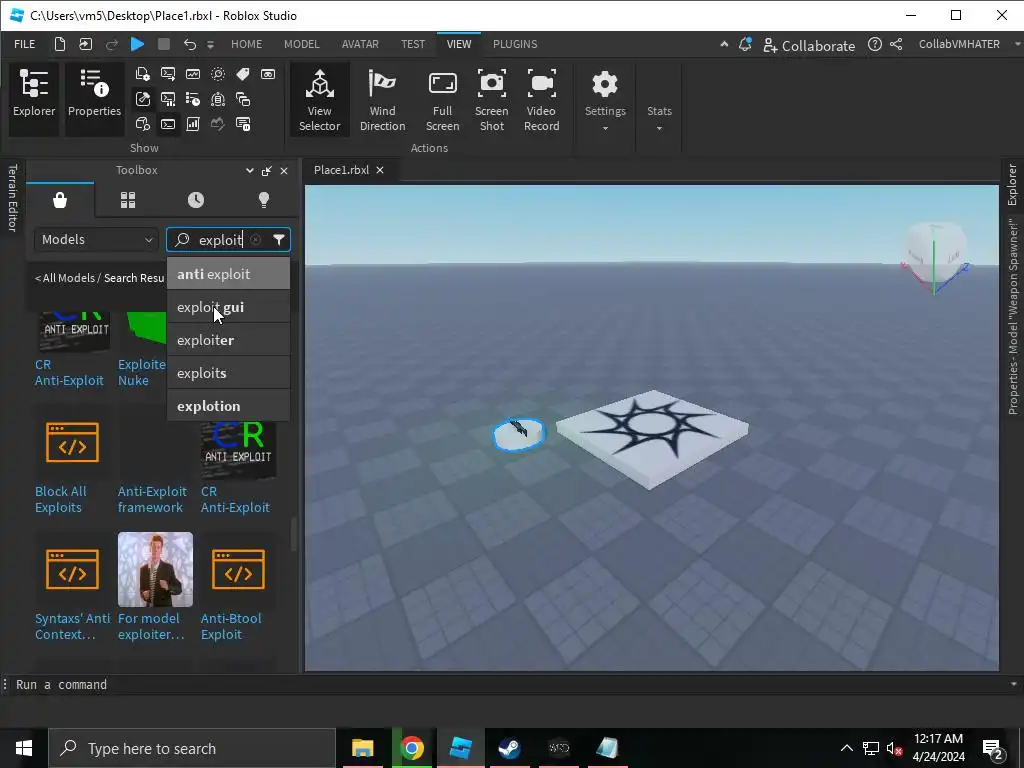Switch to the TEST tab
The height and width of the screenshot is (768, 1024).
pos(413,44)
